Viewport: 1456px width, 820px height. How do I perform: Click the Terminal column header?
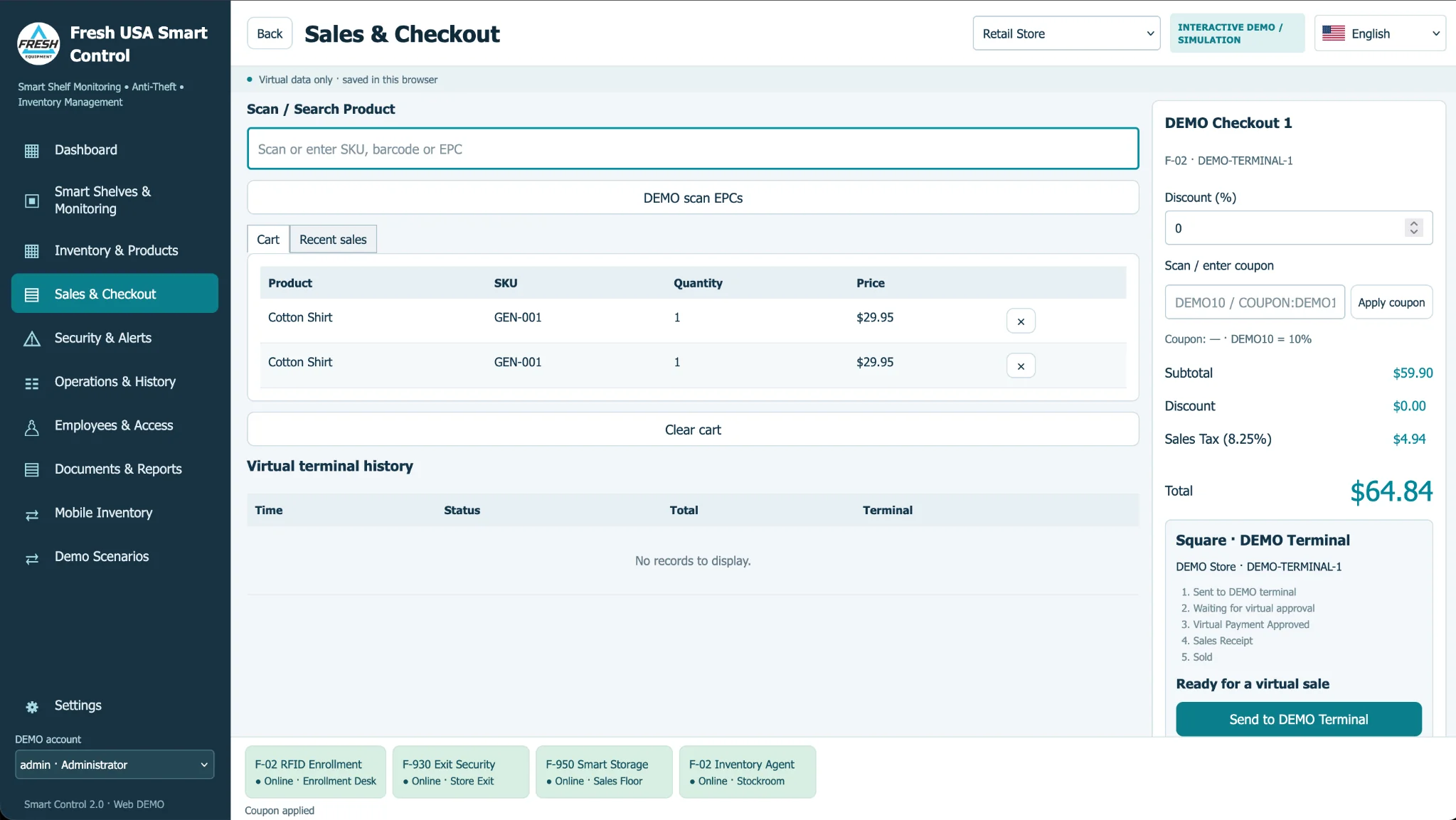coord(887,510)
